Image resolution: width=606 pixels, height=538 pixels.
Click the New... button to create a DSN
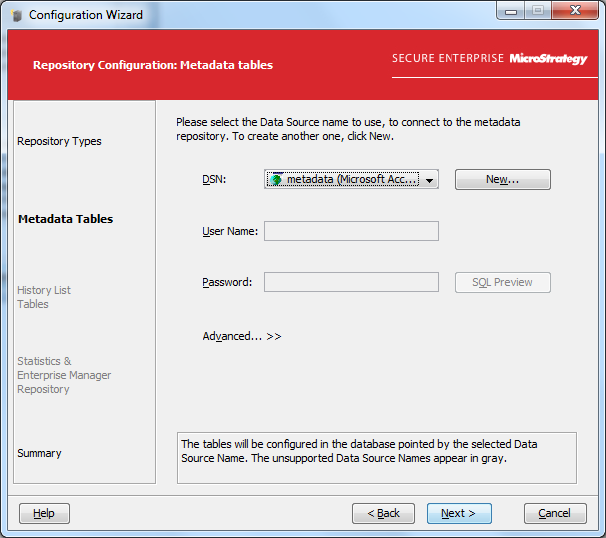coord(502,180)
